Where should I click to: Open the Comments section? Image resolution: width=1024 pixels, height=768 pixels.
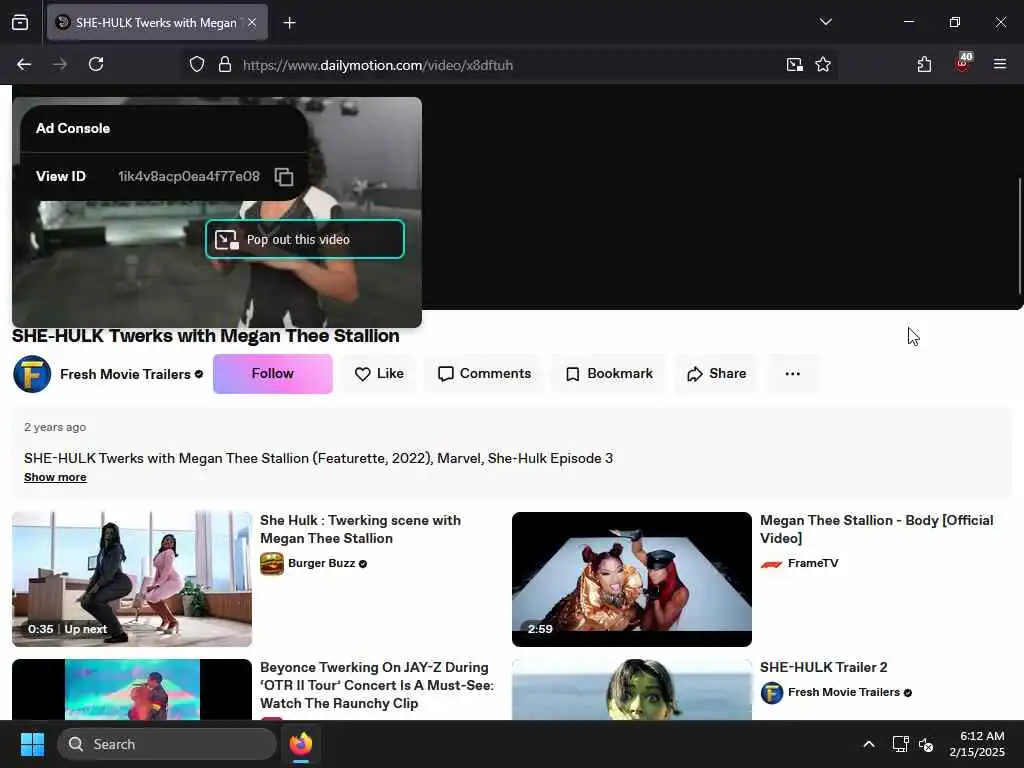click(484, 374)
